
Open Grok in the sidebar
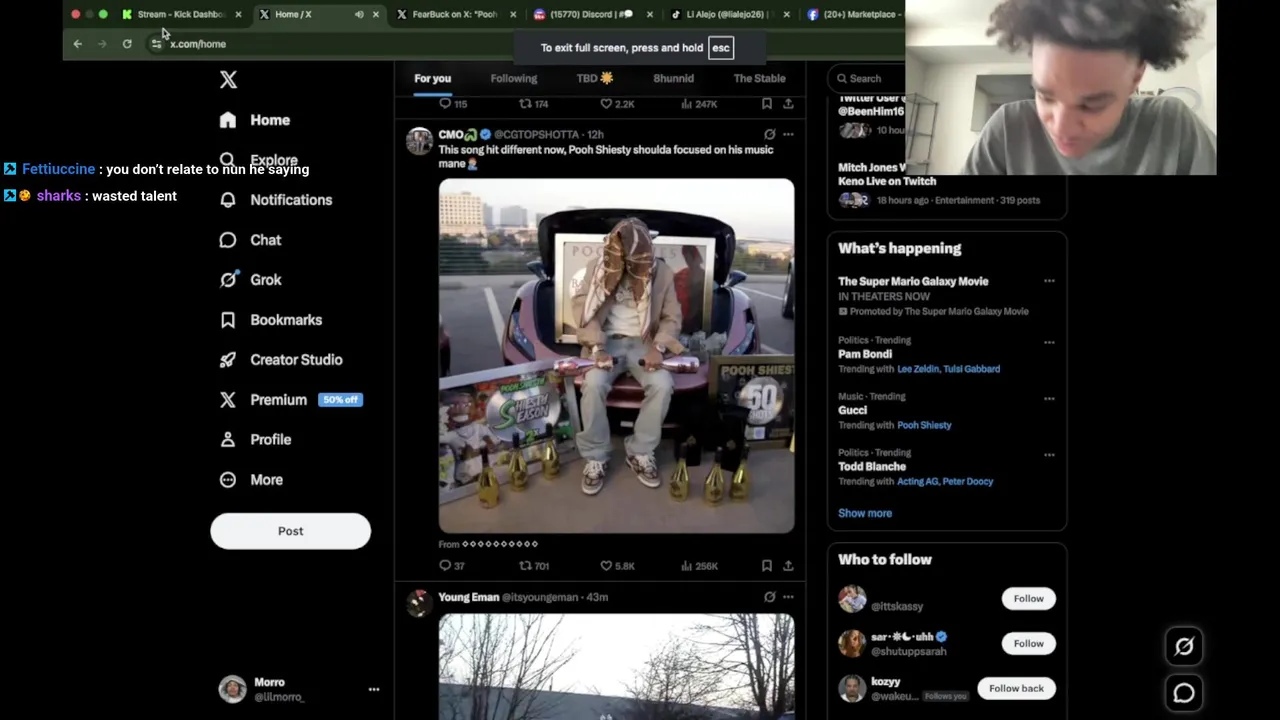pos(251,280)
